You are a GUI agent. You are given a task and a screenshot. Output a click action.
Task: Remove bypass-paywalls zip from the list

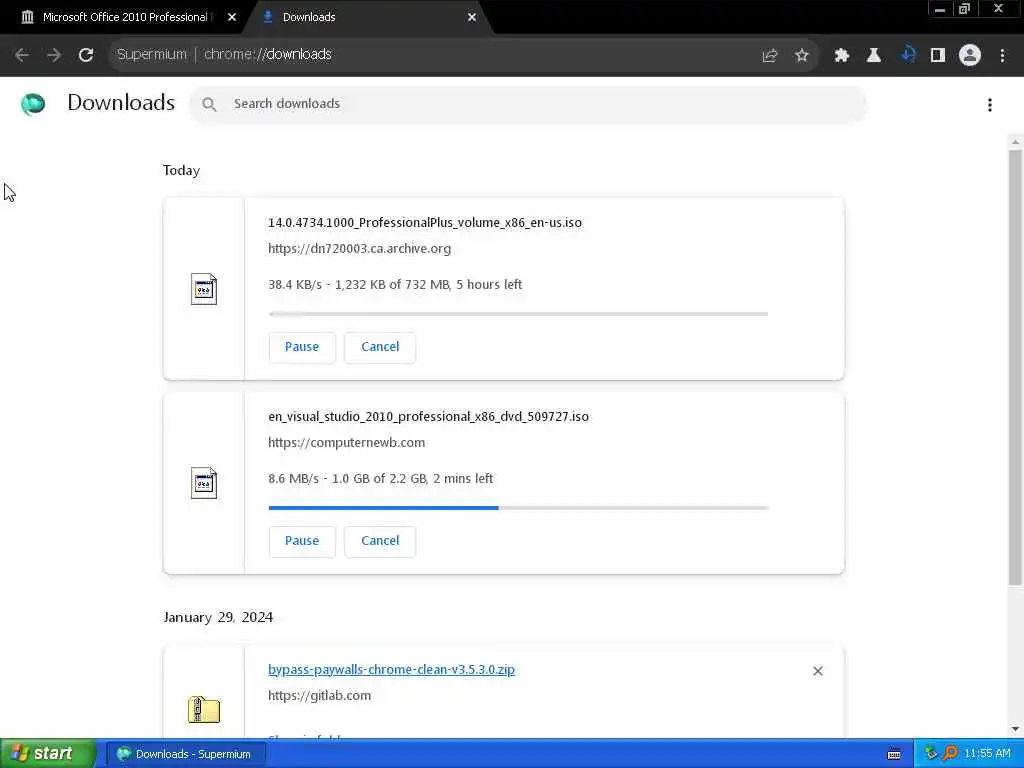coord(818,671)
